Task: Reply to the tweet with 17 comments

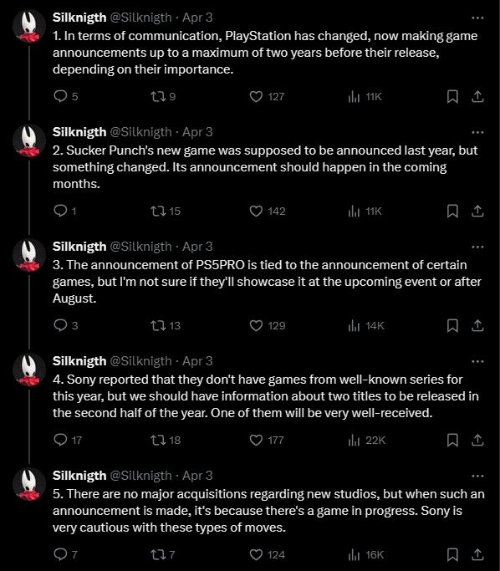Action: click(x=67, y=440)
